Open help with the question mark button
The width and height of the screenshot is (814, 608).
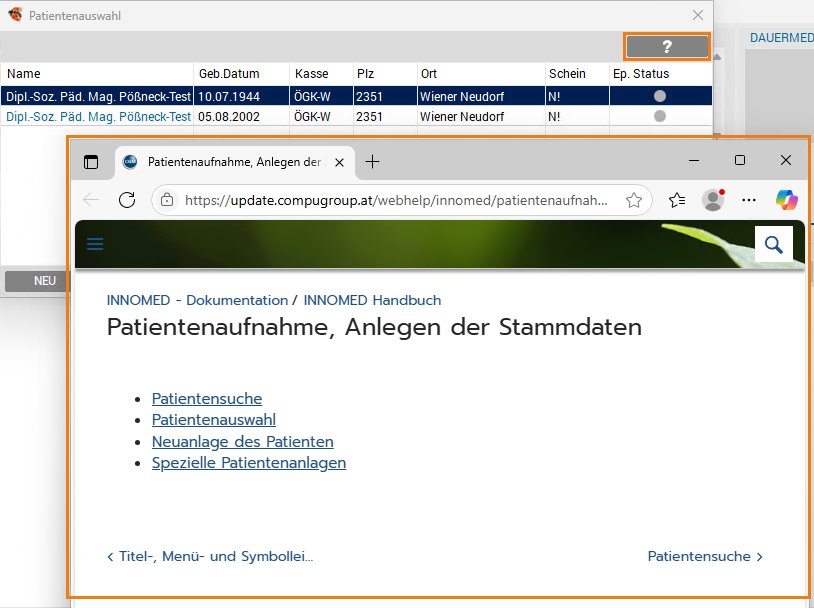667,47
